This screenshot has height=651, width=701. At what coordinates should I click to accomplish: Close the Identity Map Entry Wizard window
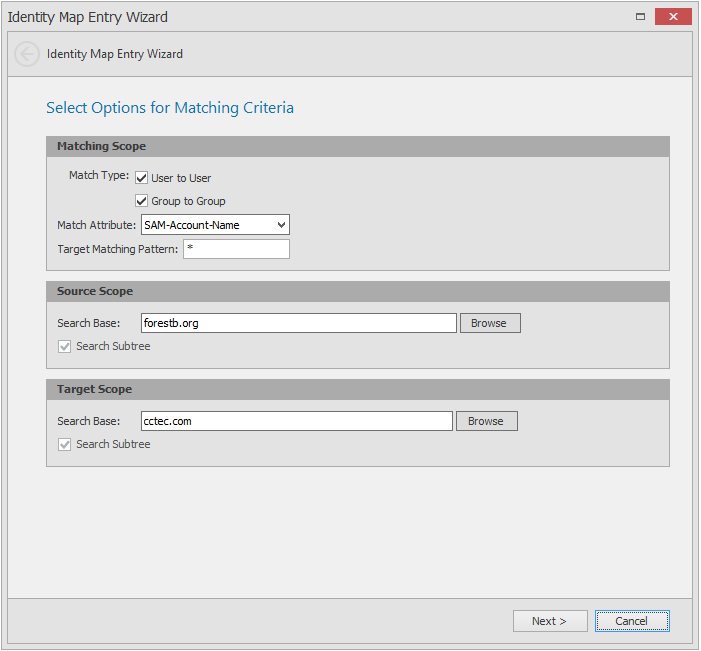[673, 17]
